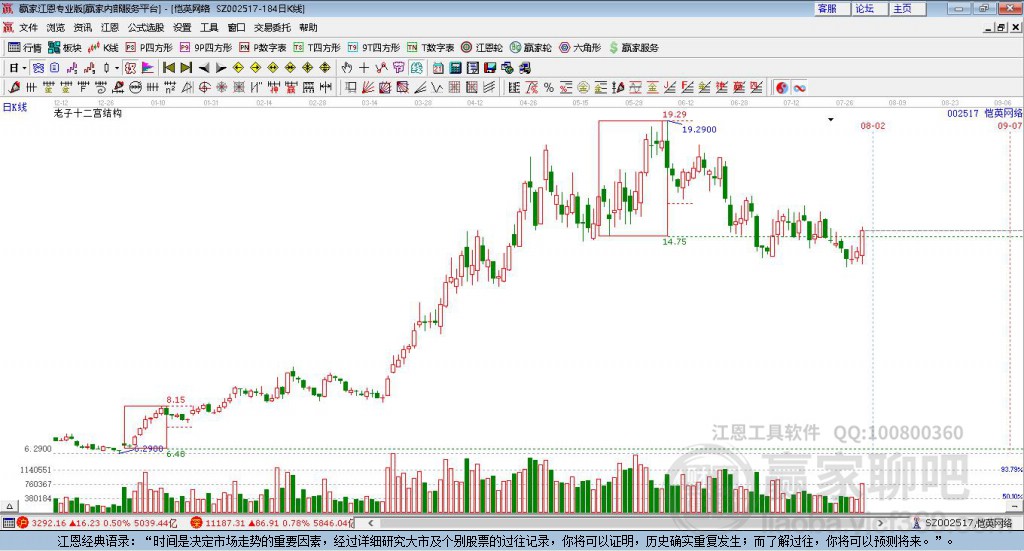Screen dimensions: 1024x551
Task: Open 赢家服务 with dollar icon
Action: pos(633,48)
